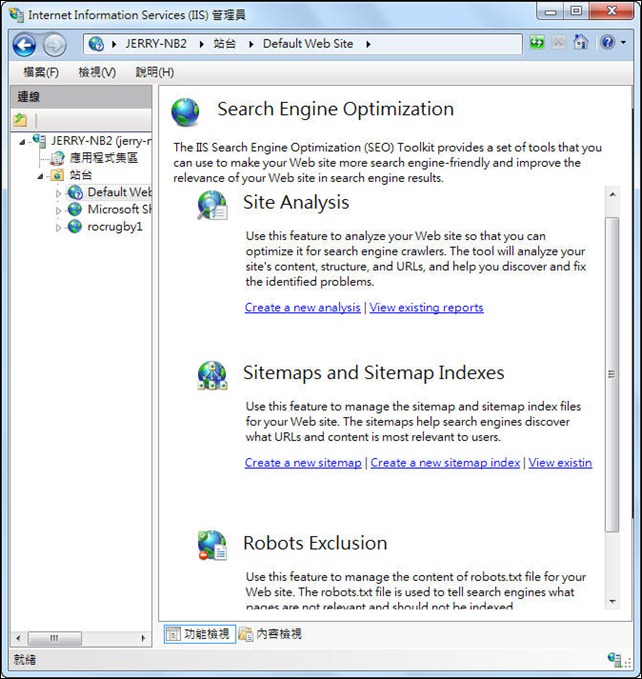Collapse the JERRY-NB2 server node

click(22, 142)
